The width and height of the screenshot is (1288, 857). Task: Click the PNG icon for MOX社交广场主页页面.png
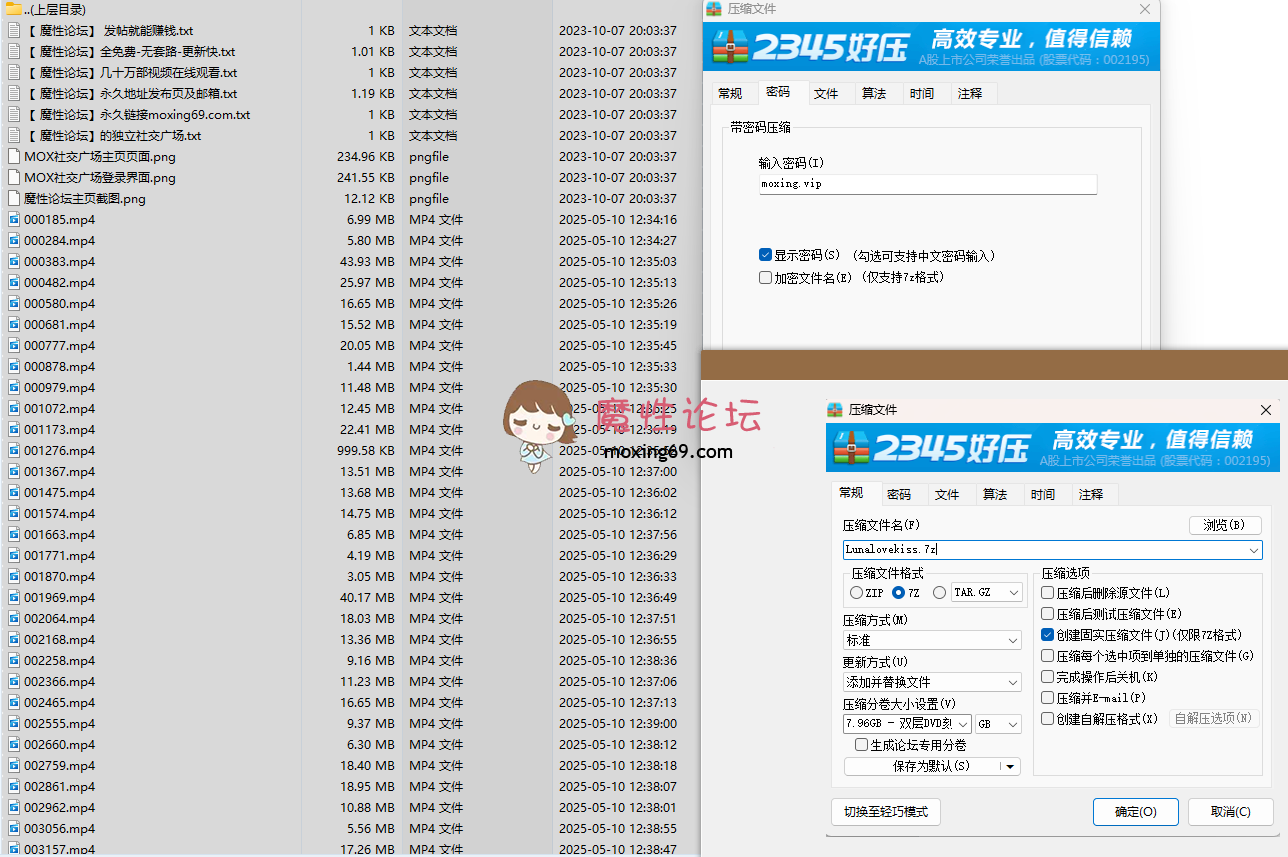point(14,156)
